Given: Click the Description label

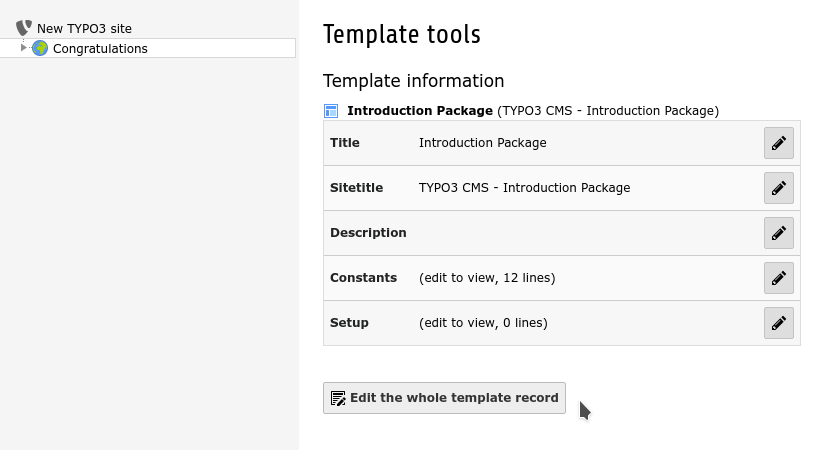Looking at the screenshot, I should (x=368, y=233).
